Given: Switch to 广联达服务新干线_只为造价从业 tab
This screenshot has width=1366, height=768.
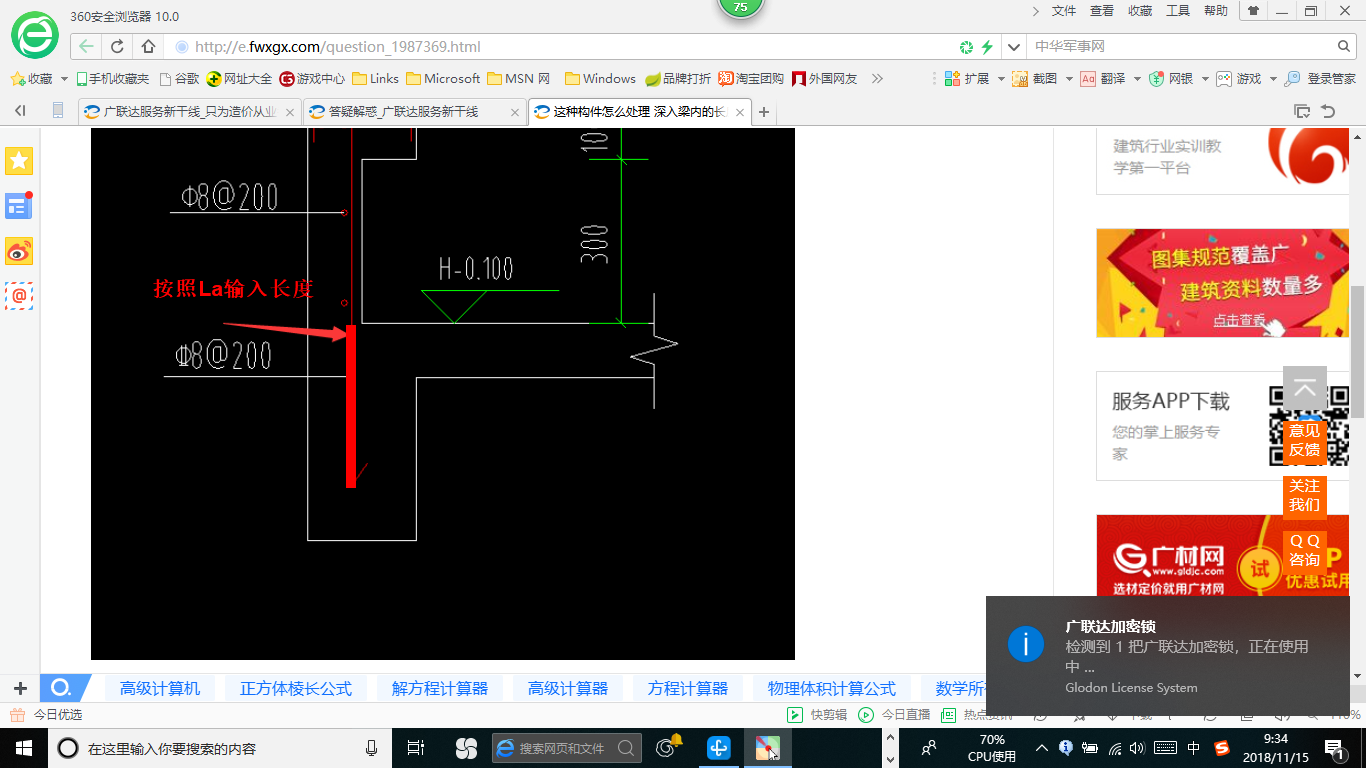Looking at the screenshot, I should point(189,112).
